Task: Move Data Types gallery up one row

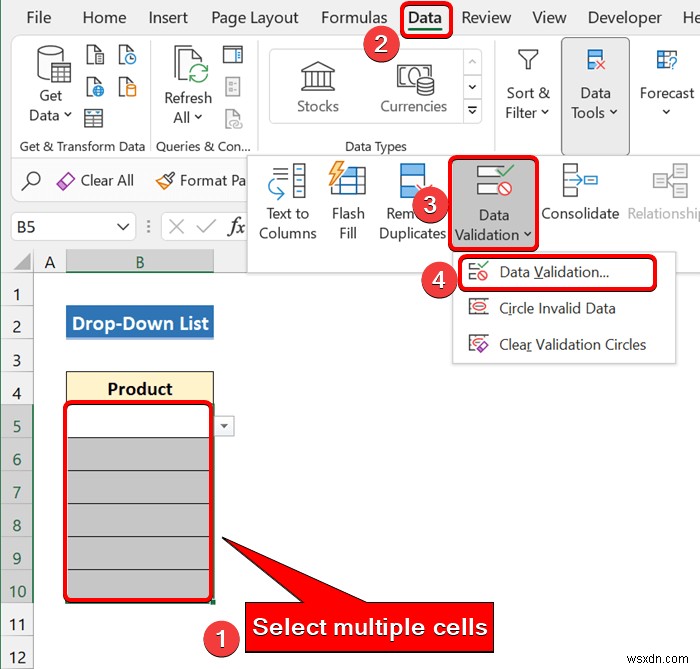Action: (x=472, y=61)
